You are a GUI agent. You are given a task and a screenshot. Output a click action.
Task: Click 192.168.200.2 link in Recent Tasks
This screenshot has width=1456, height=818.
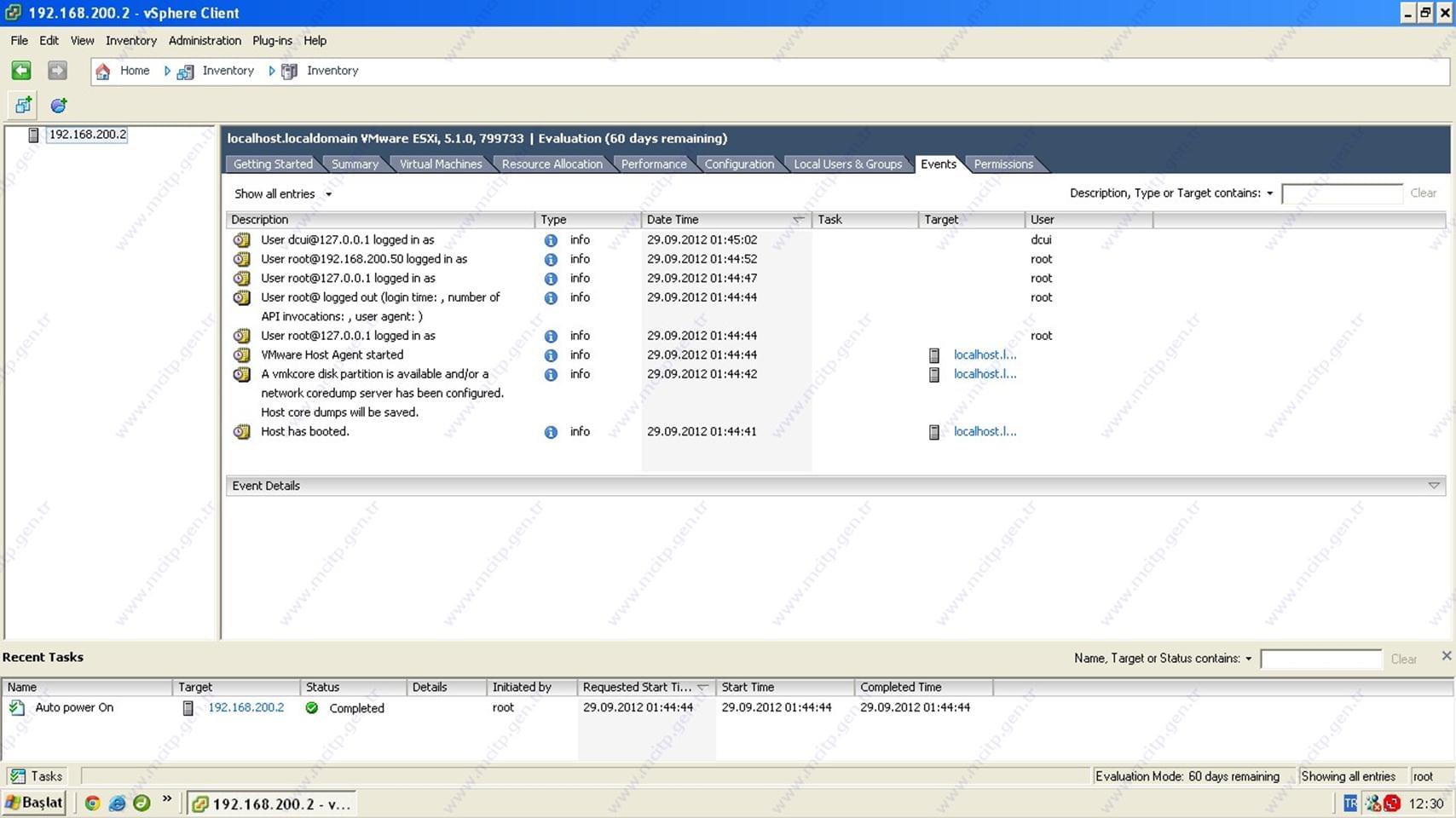tap(246, 708)
